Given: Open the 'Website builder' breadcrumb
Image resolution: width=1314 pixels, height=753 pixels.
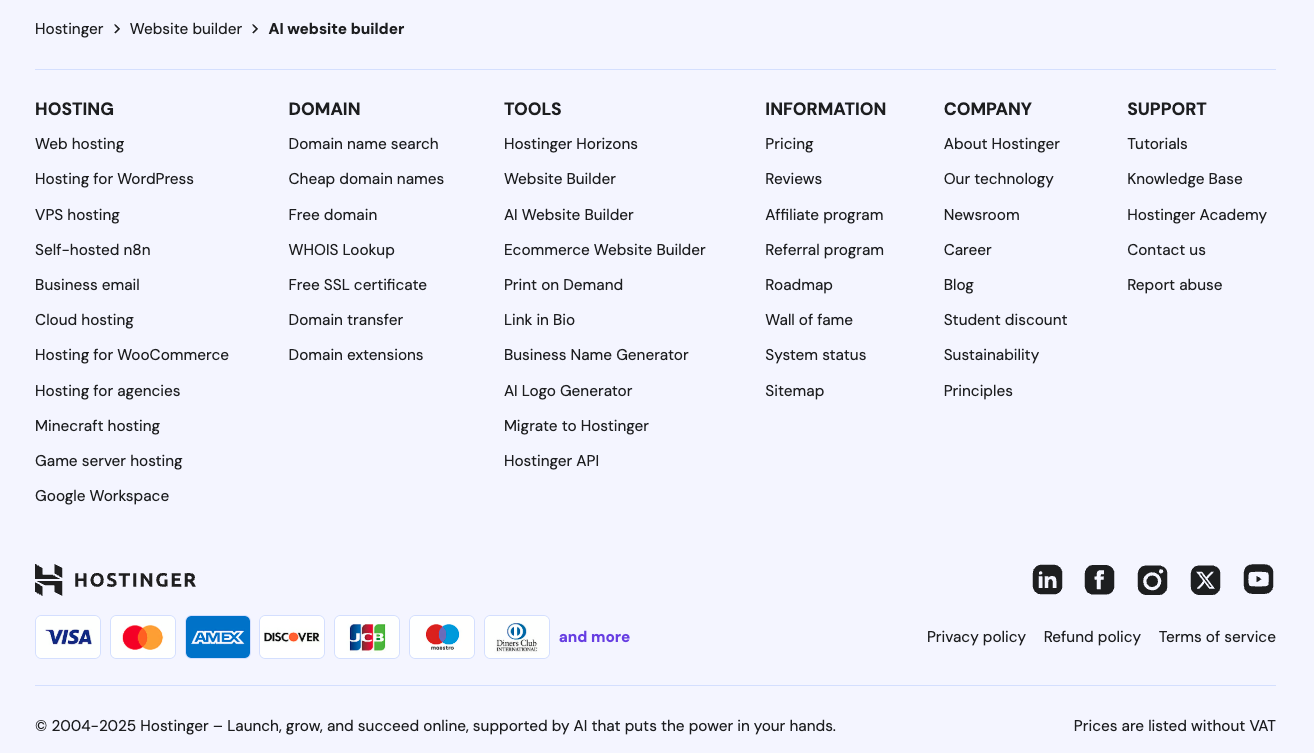Looking at the screenshot, I should [x=186, y=28].
